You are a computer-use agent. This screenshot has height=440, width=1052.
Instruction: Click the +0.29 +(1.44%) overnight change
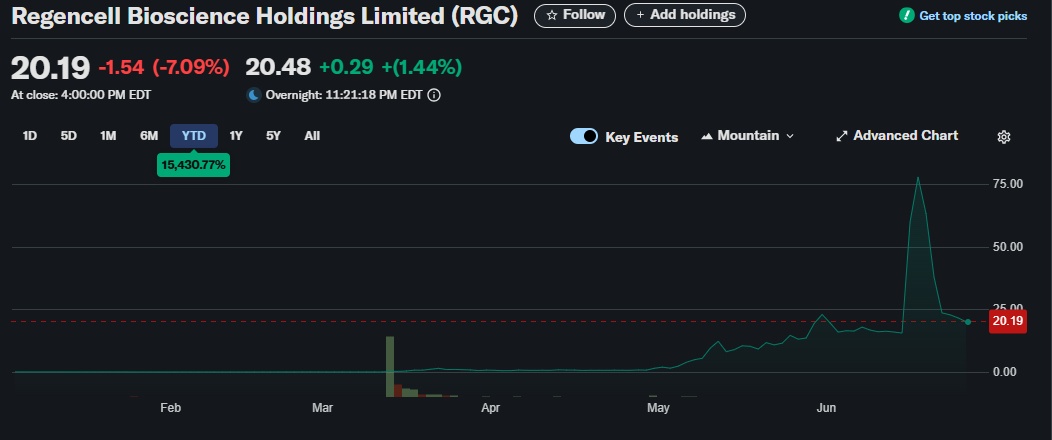tap(390, 67)
